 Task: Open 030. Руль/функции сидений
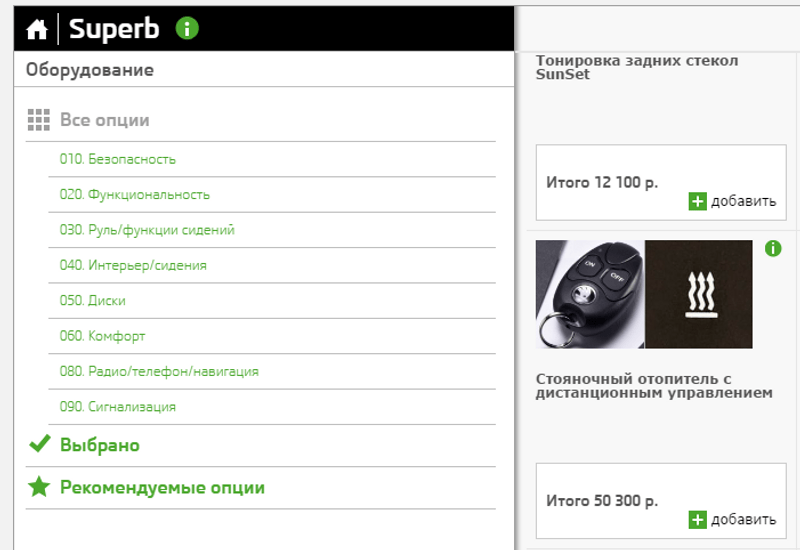[147, 230]
